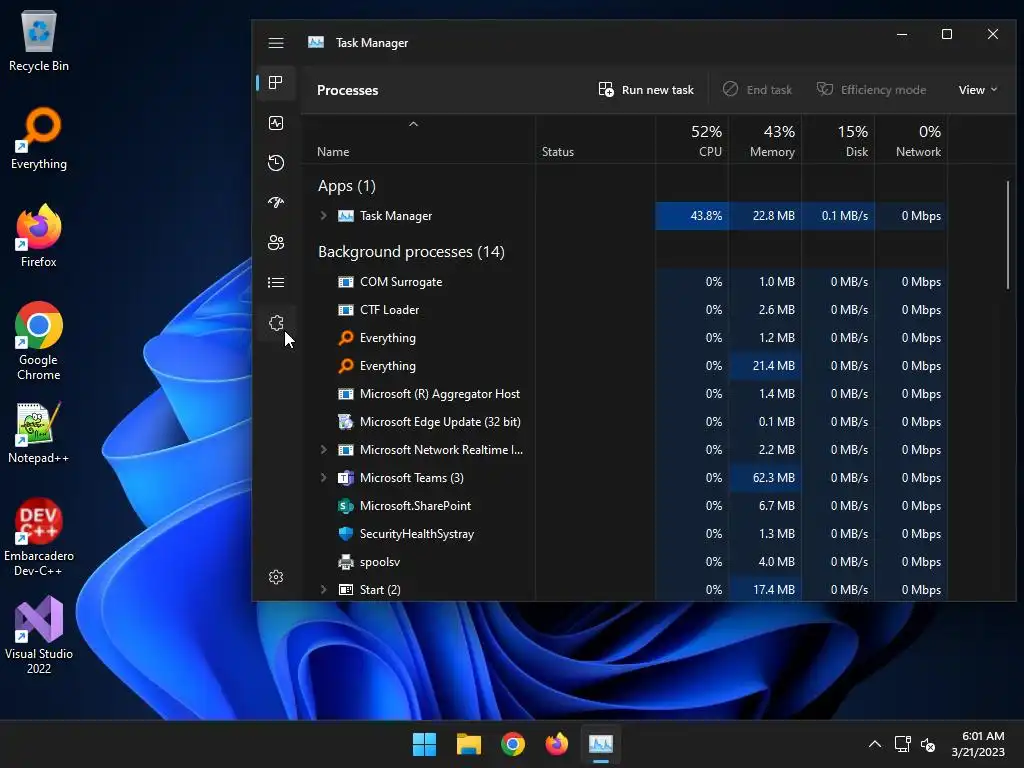Click the Background processes (14) heading
This screenshot has width=1024, height=768.
coord(411,252)
